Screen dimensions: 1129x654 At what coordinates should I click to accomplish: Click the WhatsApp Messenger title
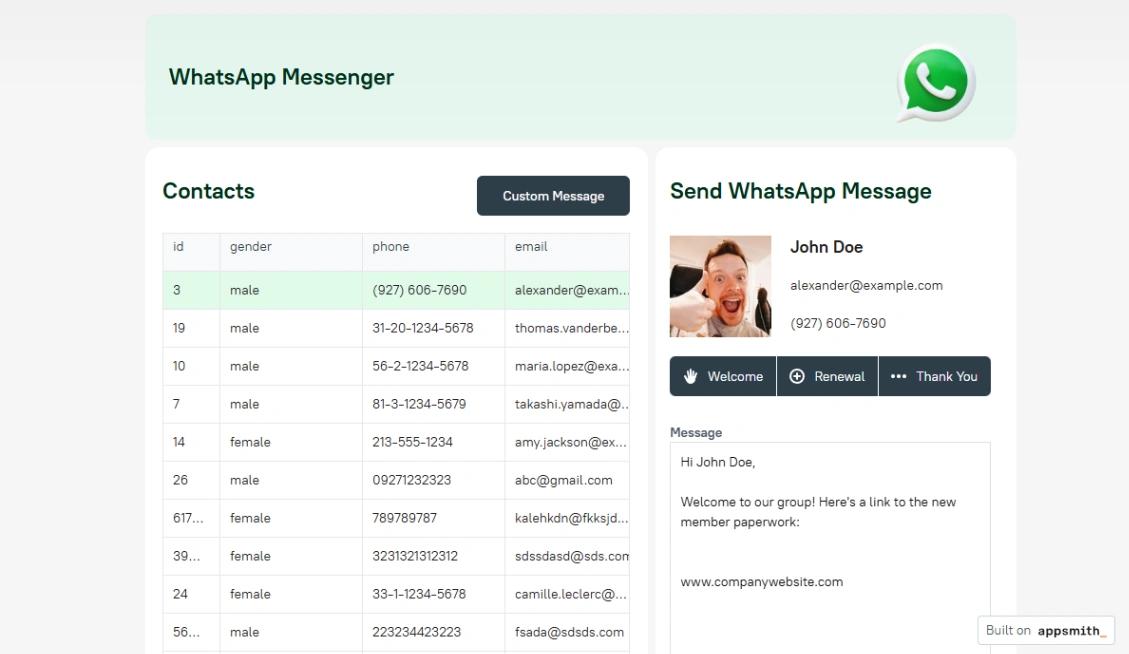[282, 77]
